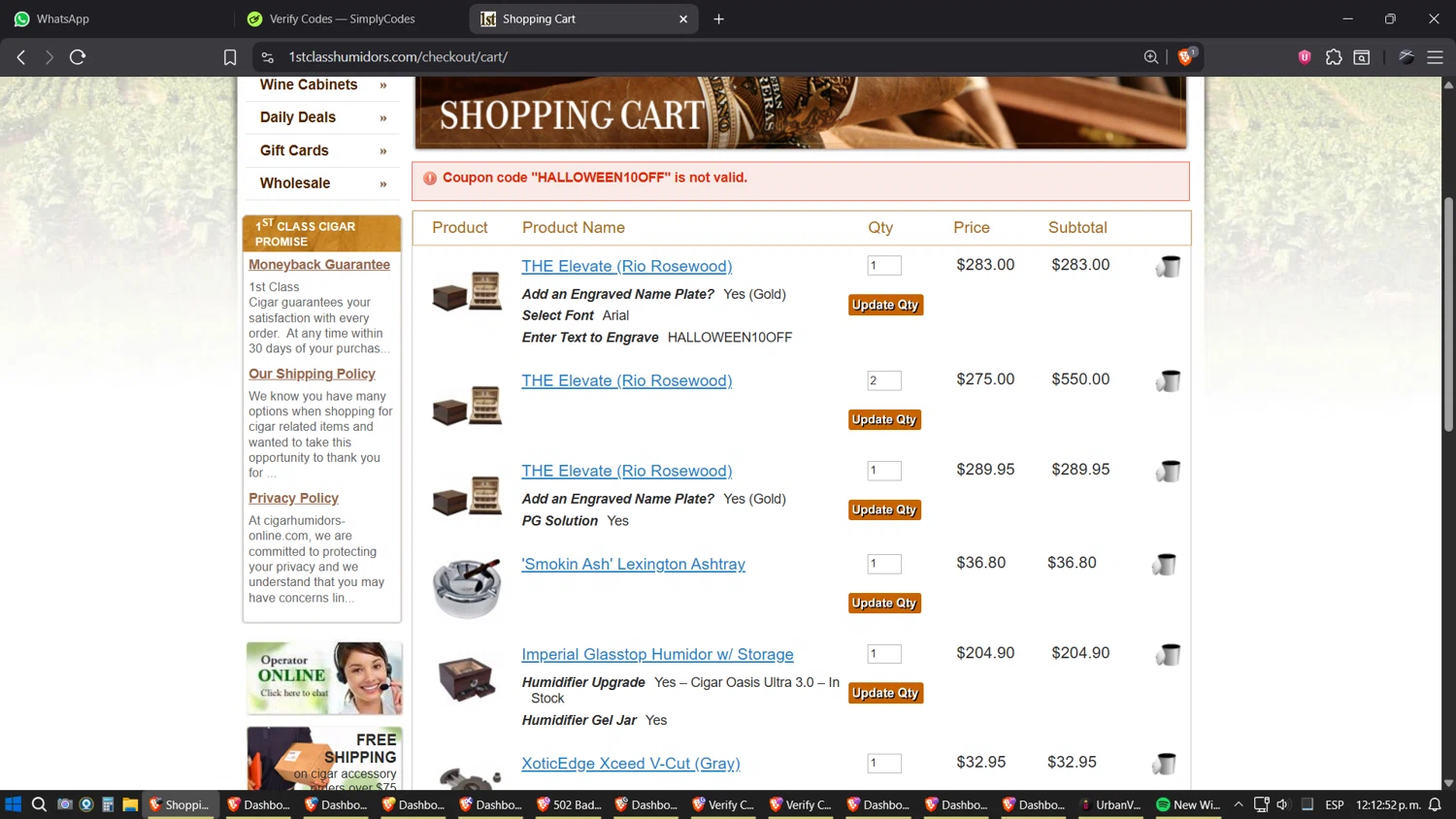Open Wholesale category menu
1456x819 pixels.
[x=295, y=183]
